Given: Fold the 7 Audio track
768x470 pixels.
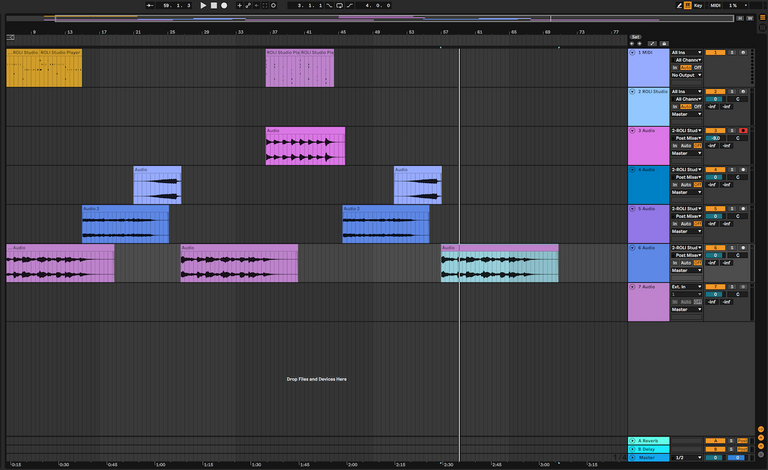Looking at the screenshot, I should click(x=632, y=287).
